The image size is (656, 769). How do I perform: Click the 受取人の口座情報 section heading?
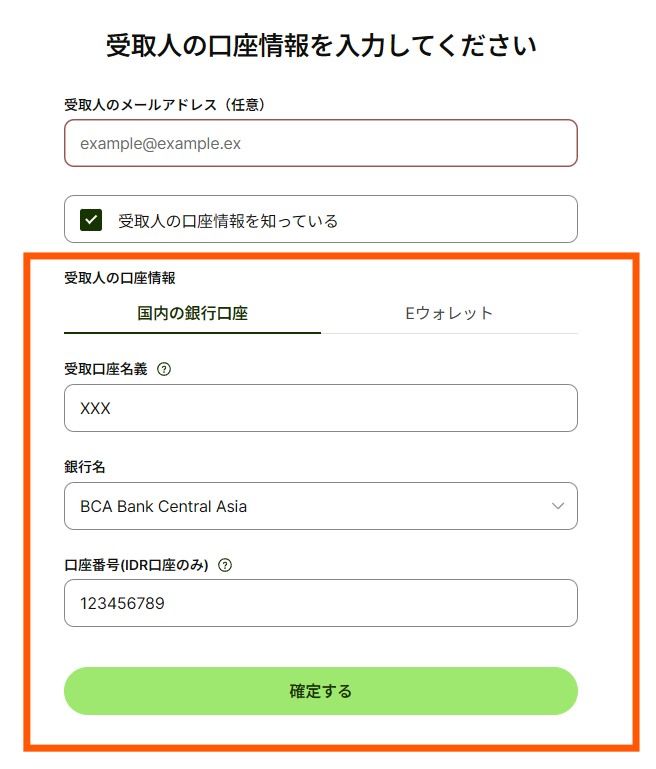tap(120, 278)
